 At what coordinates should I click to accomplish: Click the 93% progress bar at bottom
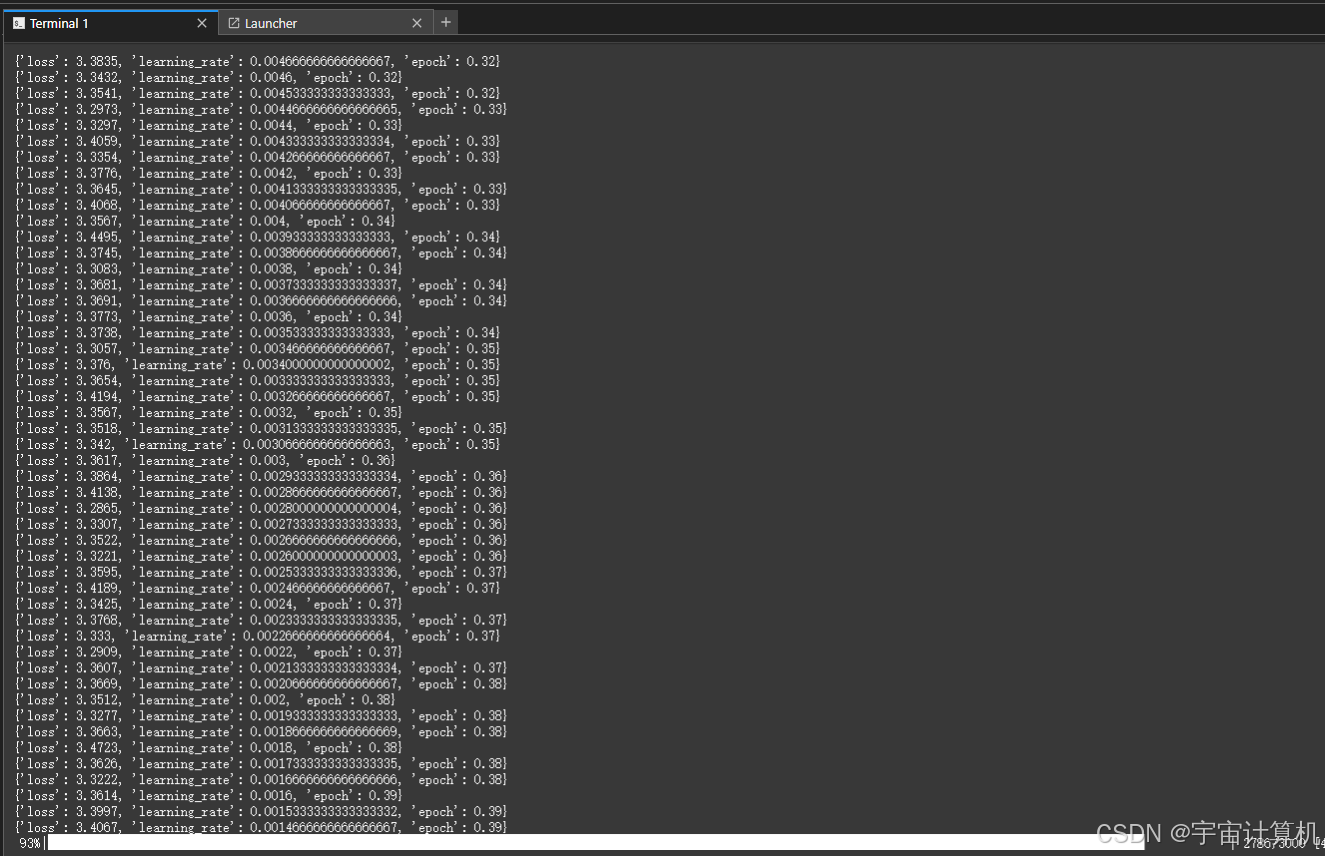click(x=596, y=843)
